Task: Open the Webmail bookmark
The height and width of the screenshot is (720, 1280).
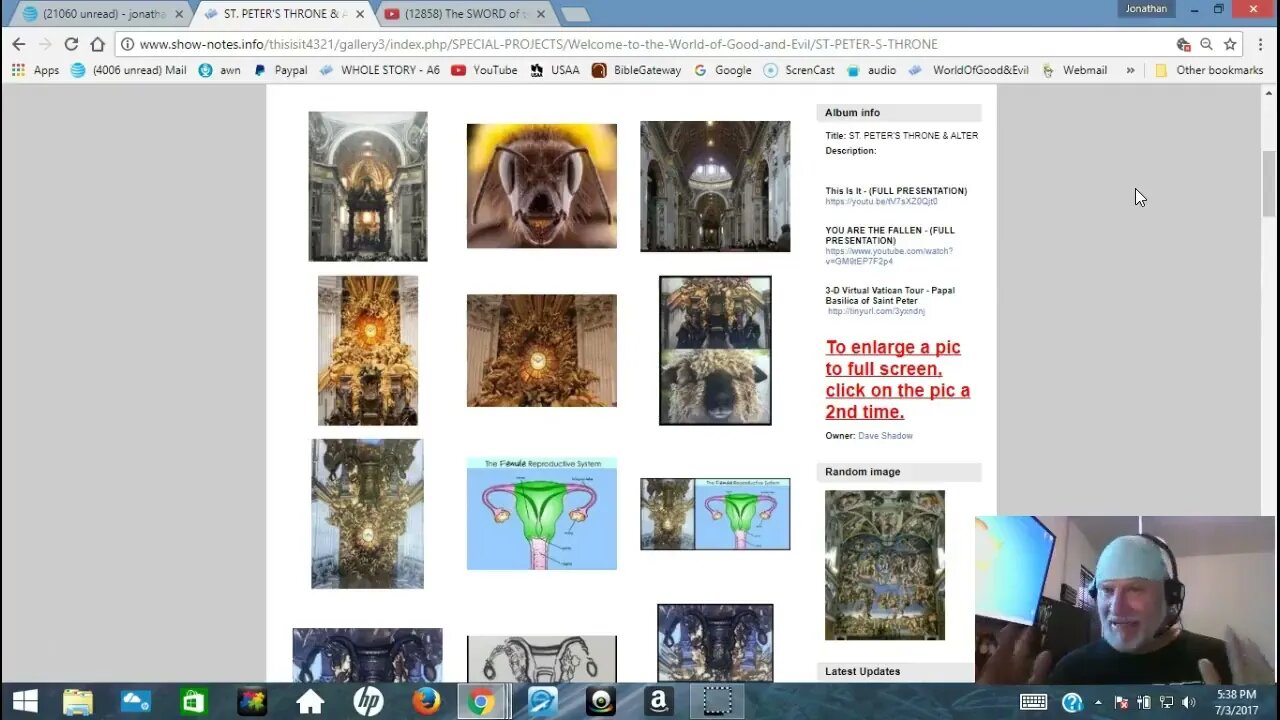Action: pyautogui.click(x=1074, y=70)
